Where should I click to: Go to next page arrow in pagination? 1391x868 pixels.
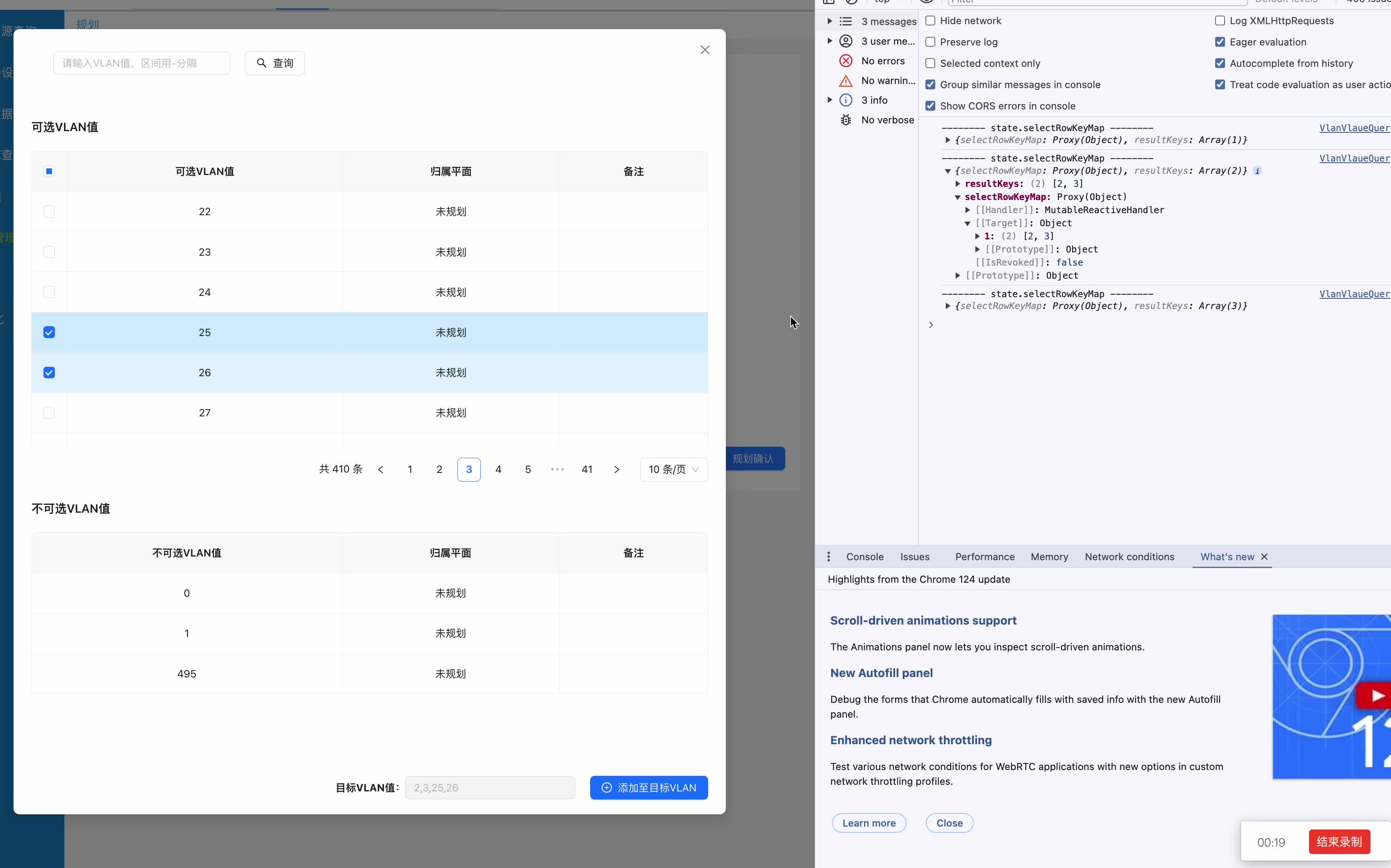point(616,470)
